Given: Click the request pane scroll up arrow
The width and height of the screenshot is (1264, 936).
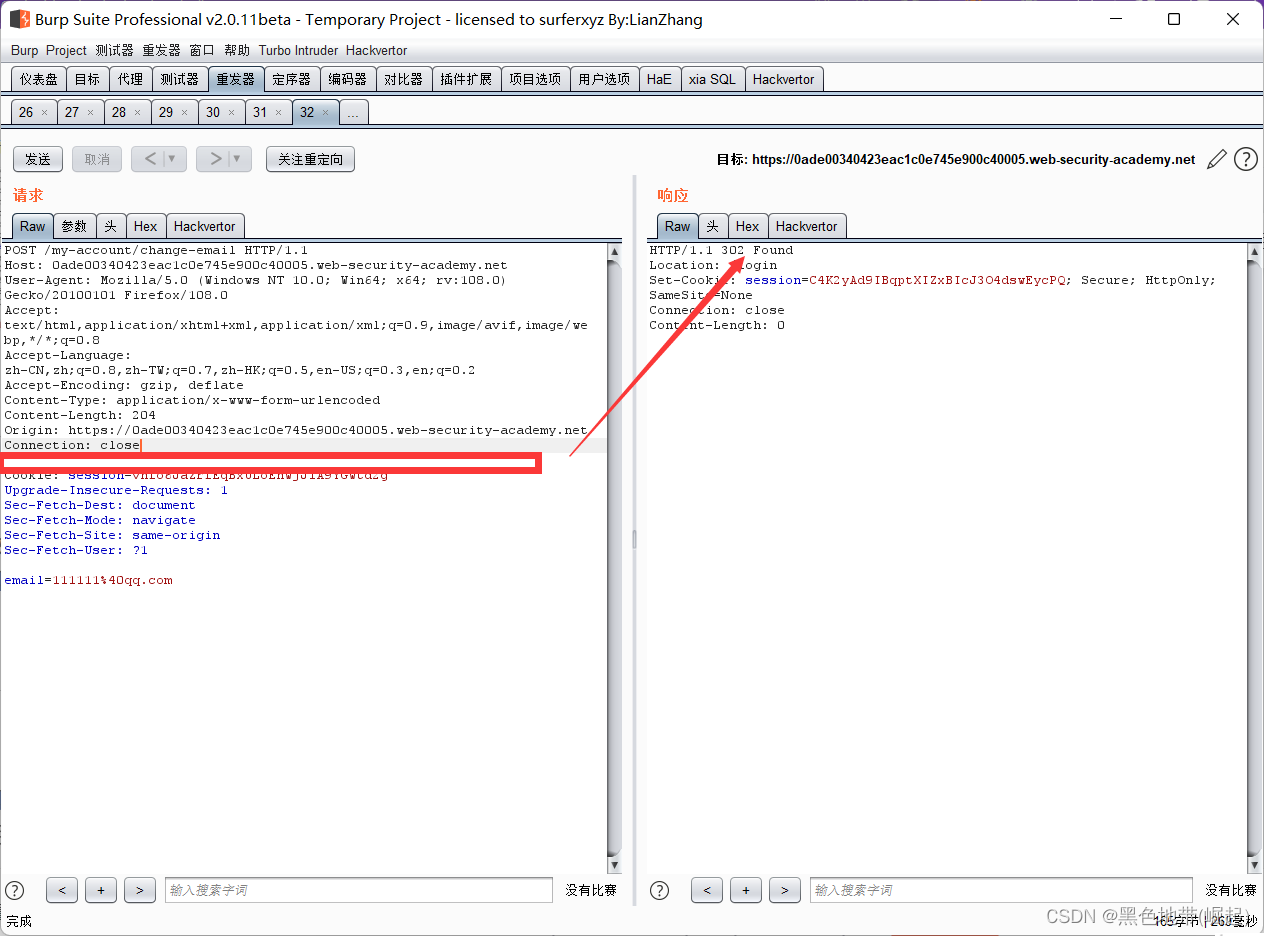Looking at the screenshot, I should coord(615,253).
